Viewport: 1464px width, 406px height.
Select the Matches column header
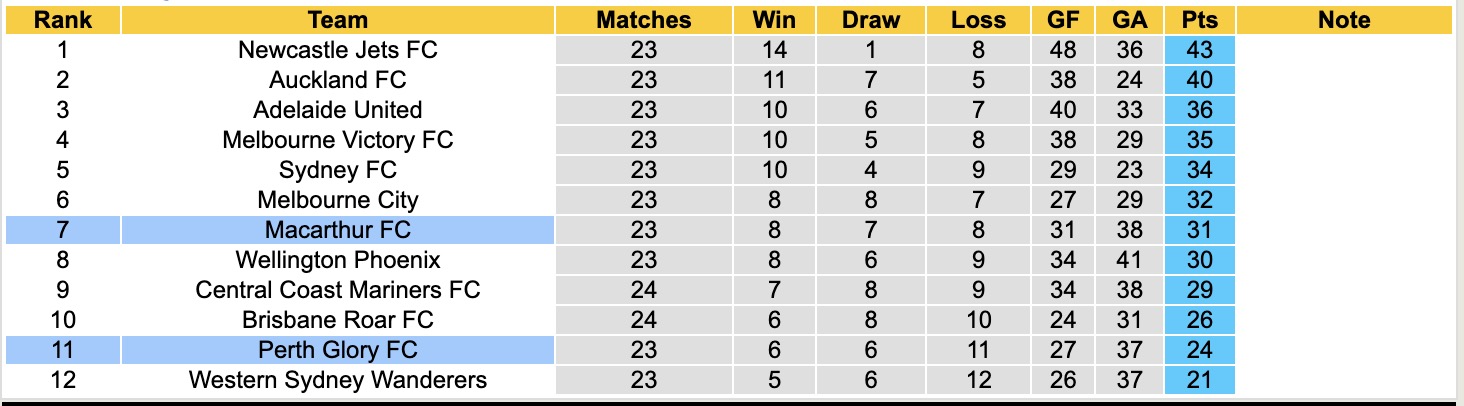point(643,20)
